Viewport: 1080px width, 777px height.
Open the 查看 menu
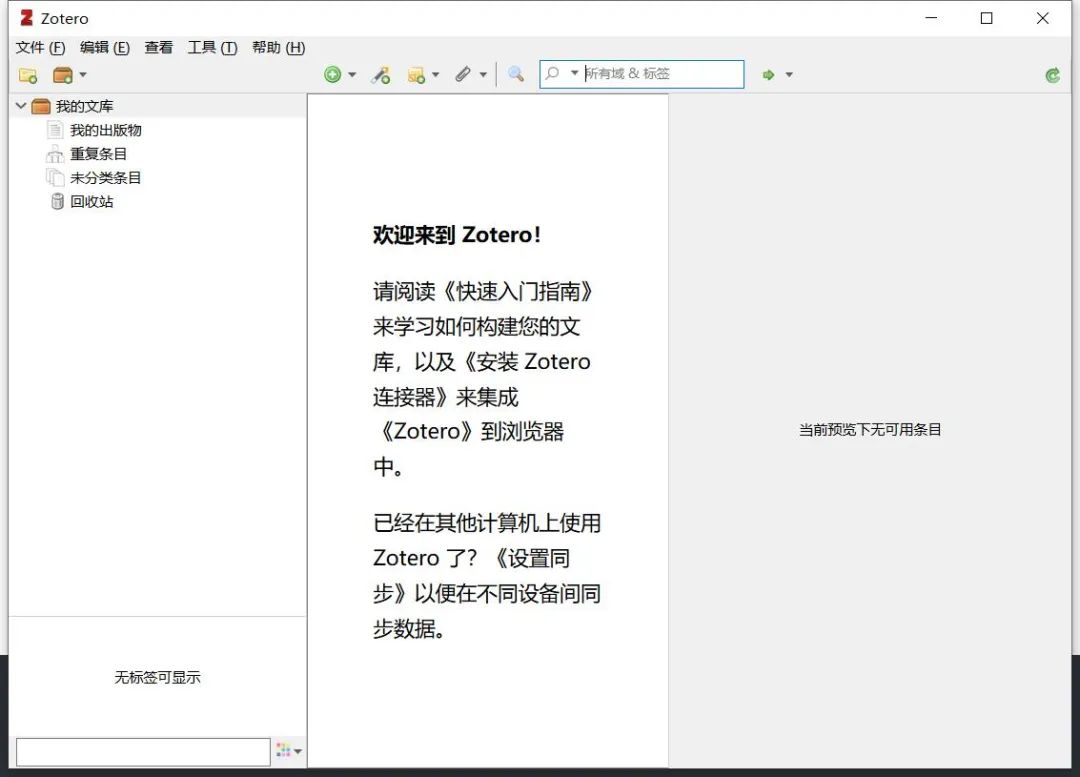(x=158, y=48)
